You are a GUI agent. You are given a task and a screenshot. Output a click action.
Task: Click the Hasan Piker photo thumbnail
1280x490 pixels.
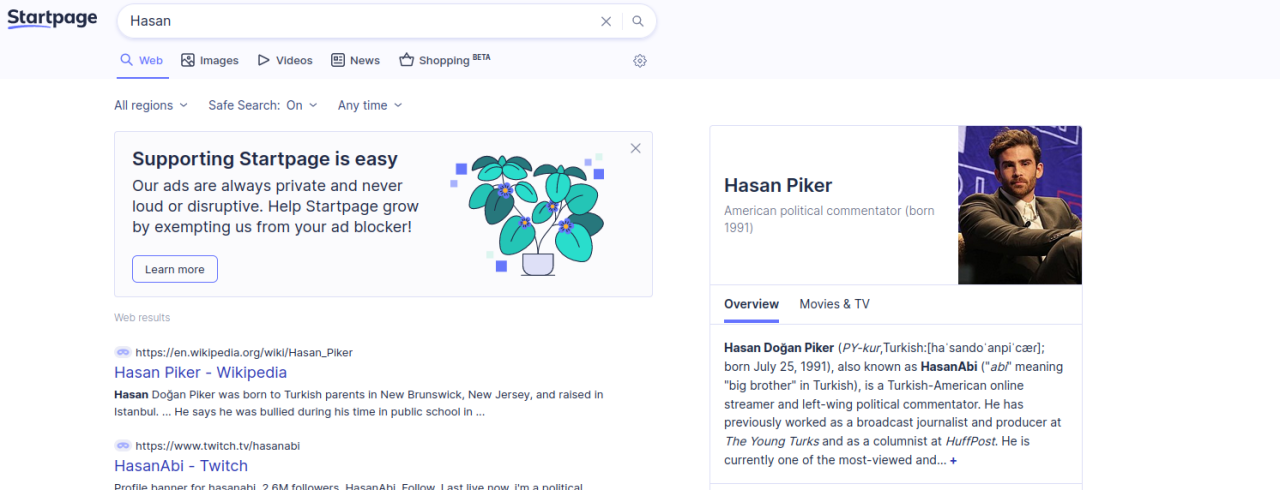[1019, 205]
